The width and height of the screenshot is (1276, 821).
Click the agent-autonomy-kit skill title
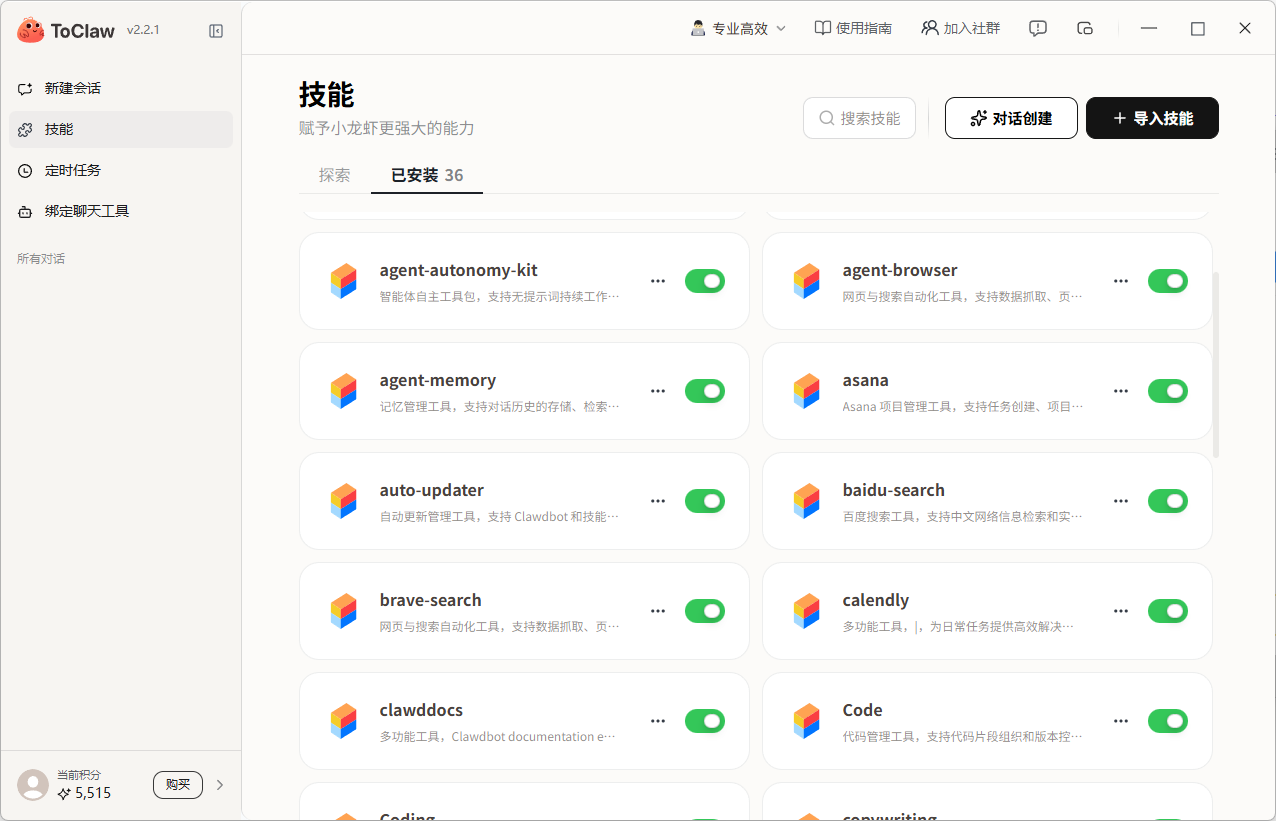pos(459,270)
